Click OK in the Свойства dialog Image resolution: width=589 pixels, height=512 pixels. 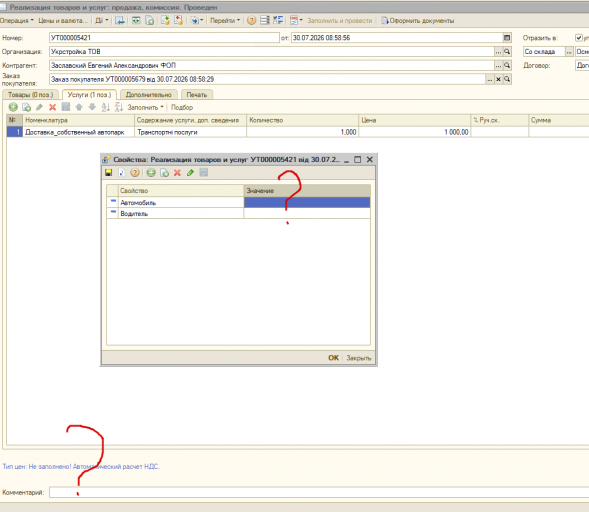click(334, 358)
